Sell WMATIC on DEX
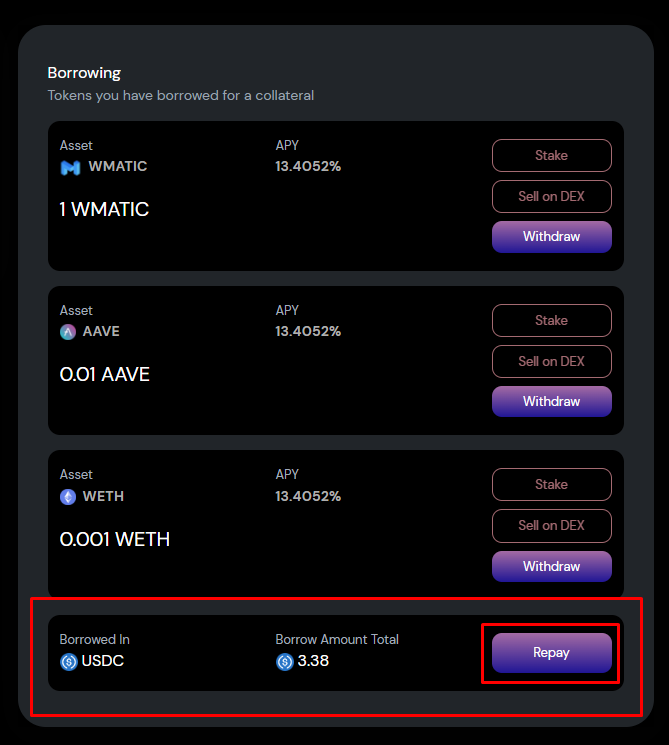Image resolution: width=669 pixels, height=745 pixels. click(x=552, y=196)
